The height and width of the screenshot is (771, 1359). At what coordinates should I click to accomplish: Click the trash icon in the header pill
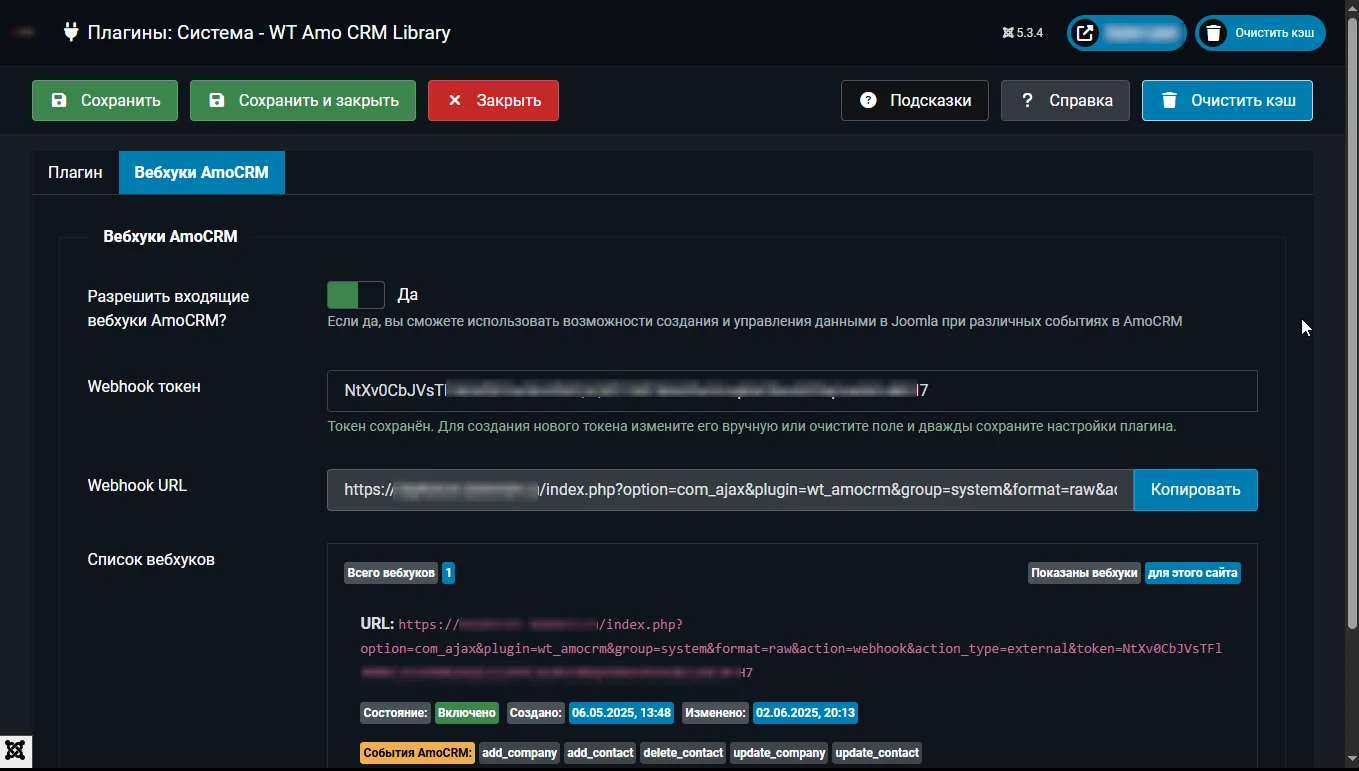[x=1213, y=33]
